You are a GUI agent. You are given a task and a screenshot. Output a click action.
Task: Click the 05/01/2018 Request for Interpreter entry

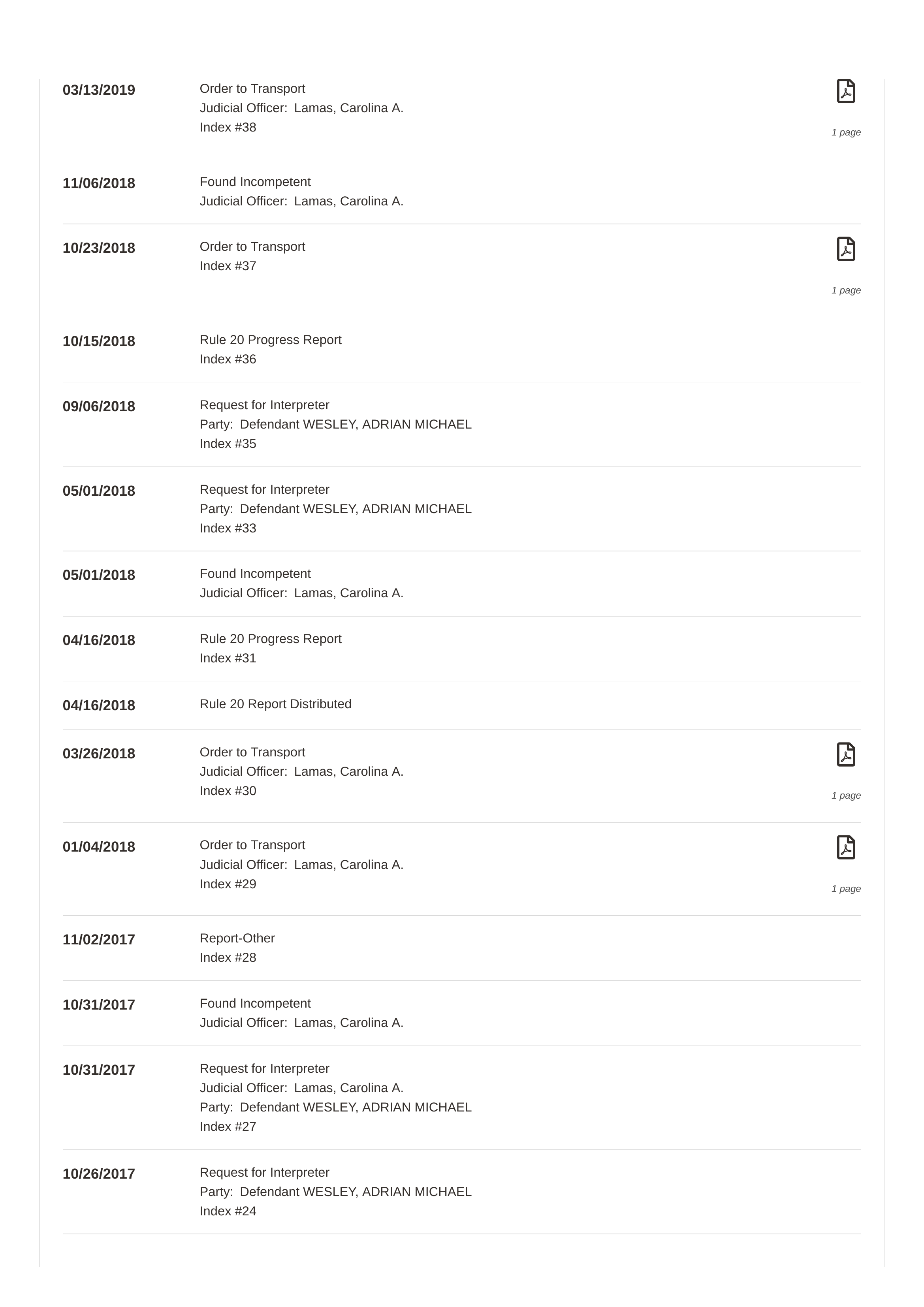[x=462, y=509]
